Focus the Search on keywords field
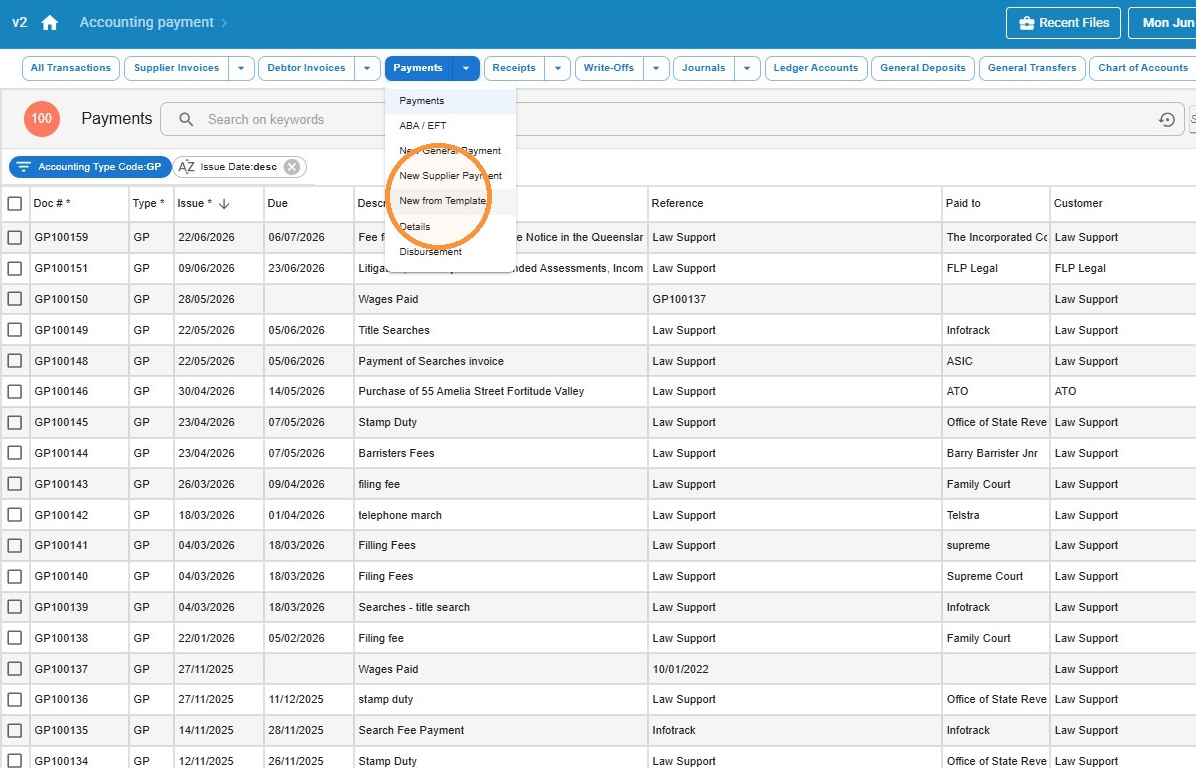 671,119
